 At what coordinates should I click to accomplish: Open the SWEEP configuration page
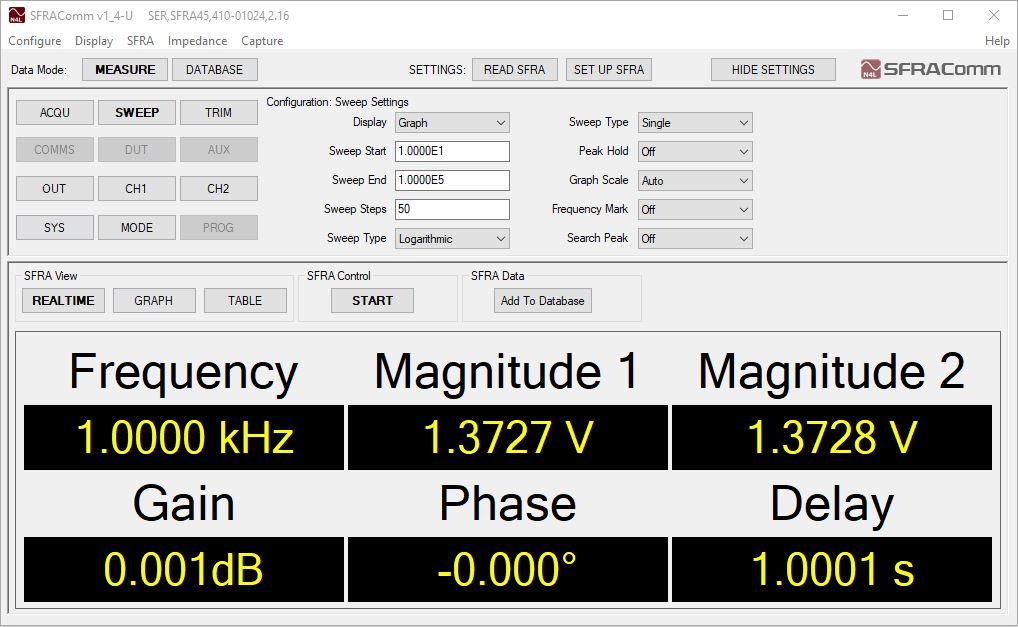pos(136,112)
